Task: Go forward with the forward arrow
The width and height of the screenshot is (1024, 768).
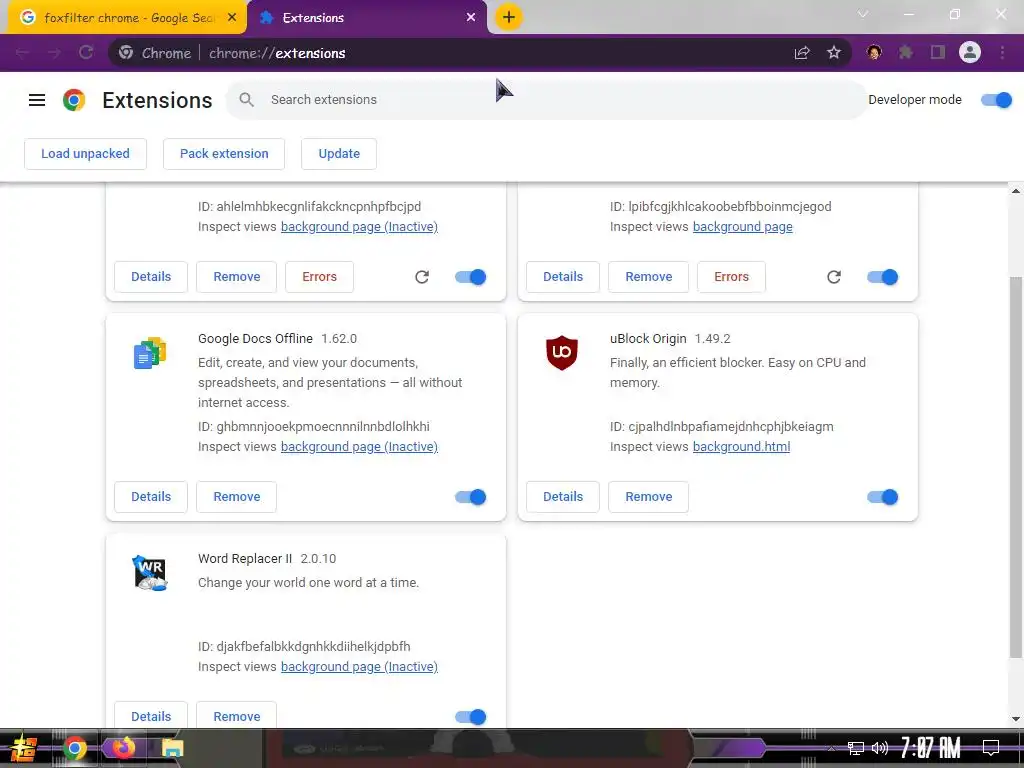Action: click(54, 52)
